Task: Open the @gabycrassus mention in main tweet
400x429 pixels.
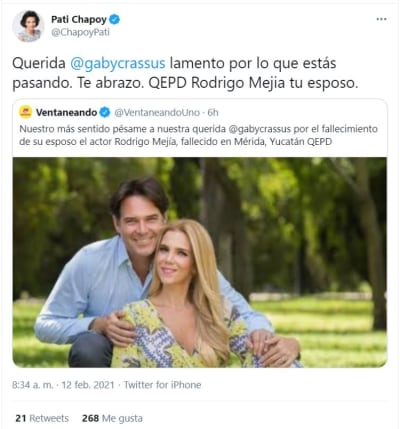Action: (x=118, y=63)
